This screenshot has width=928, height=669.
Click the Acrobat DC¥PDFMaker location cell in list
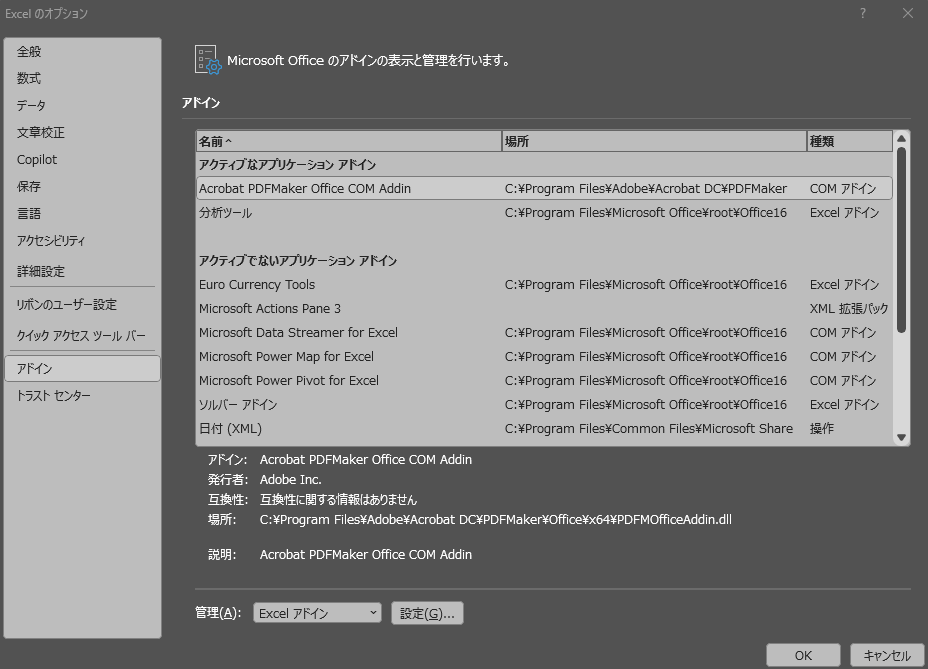coord(646,188)
